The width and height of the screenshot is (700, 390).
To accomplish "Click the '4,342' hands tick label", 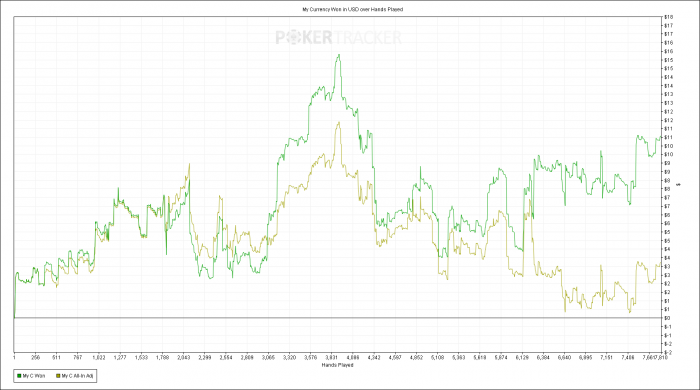I will pos(374,357).
